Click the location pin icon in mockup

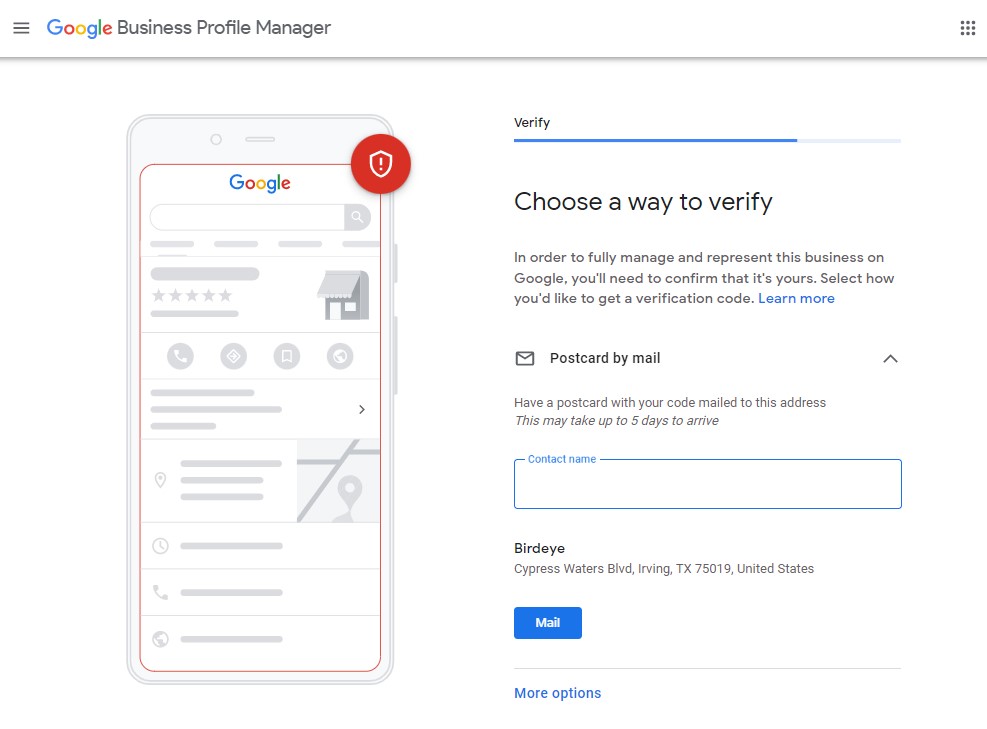(x=161, y=480)
